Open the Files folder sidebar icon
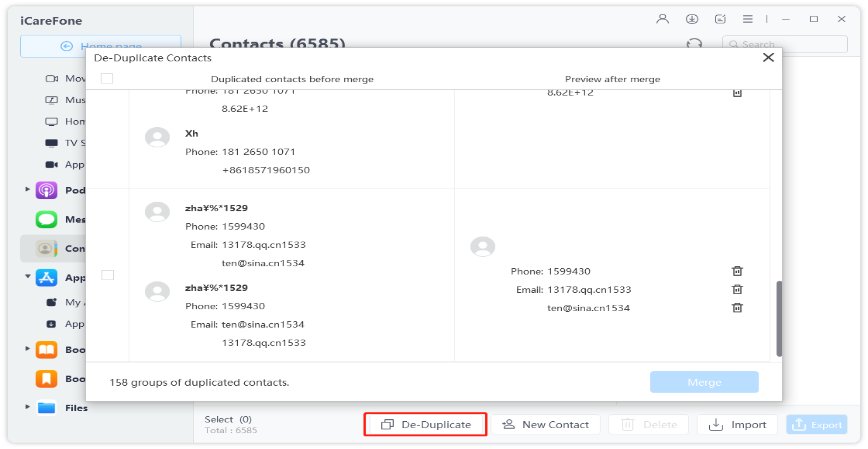This screenshot has width=868, height=449. coord(46,407)
